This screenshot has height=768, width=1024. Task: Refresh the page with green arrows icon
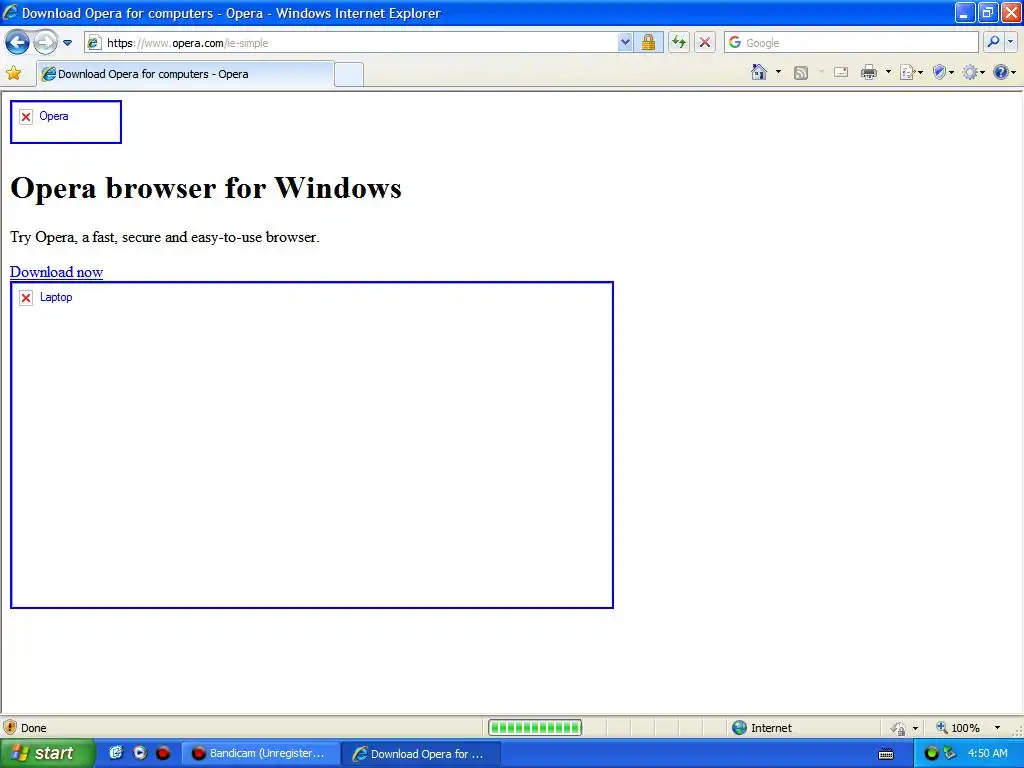(679, 43)
